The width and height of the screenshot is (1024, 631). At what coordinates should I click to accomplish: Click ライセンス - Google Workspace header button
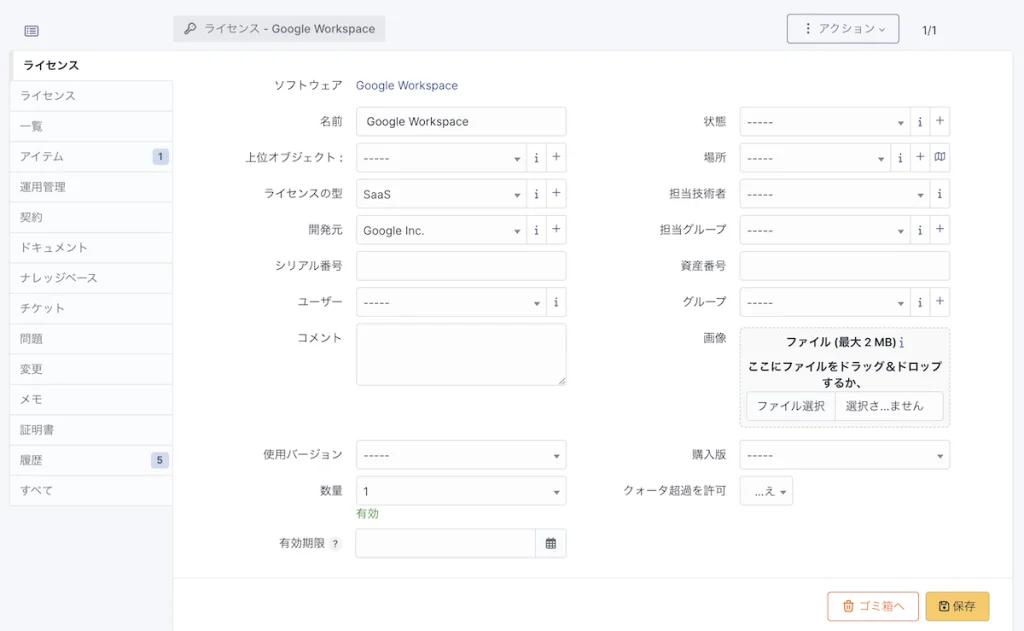(279, 29)
